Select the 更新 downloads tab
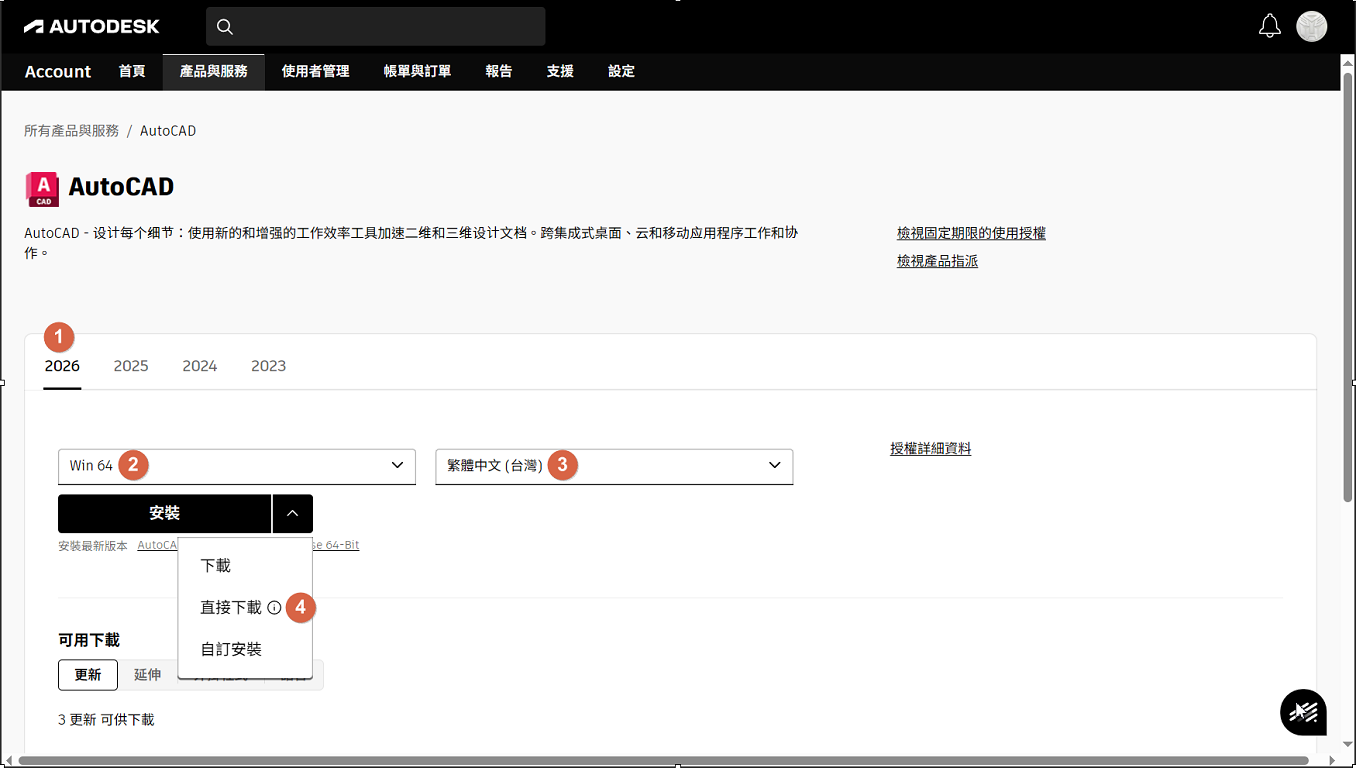1356x768 pixels. [x=88, y=675]
